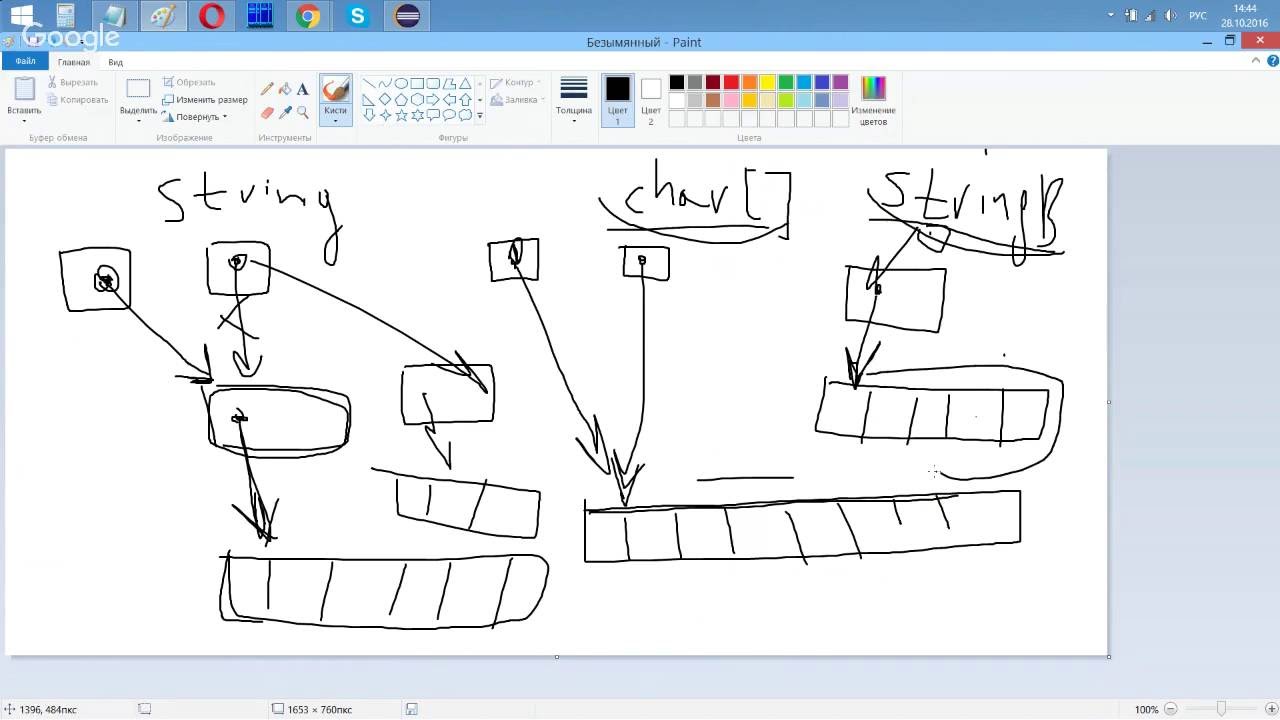The height and width of the screenshot is (720, 1280).
Task: Click the 100% zoom level text
Action: coord(1146,709)
